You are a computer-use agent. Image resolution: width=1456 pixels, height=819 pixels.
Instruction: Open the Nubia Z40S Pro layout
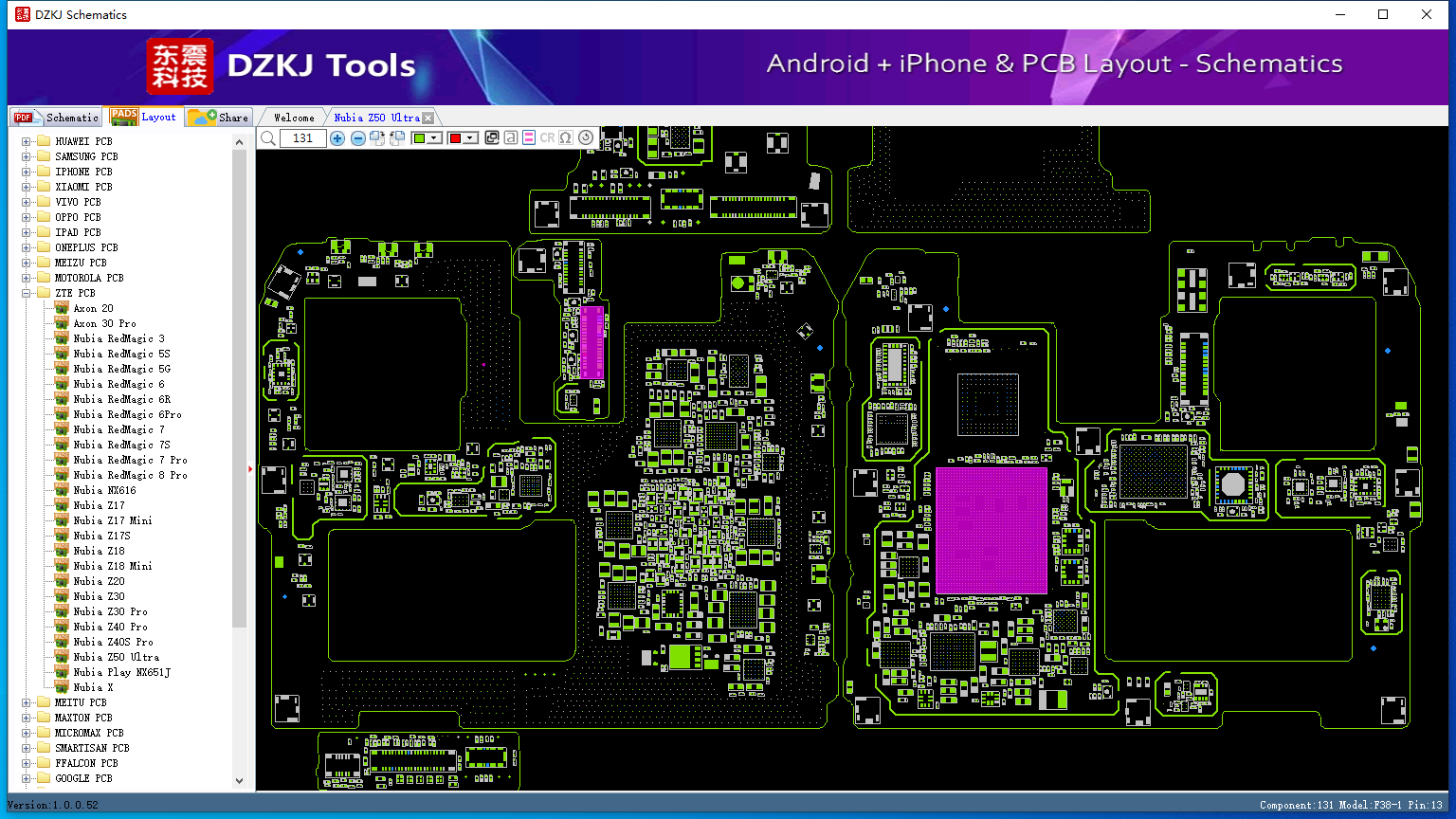(x=113, y=642)
